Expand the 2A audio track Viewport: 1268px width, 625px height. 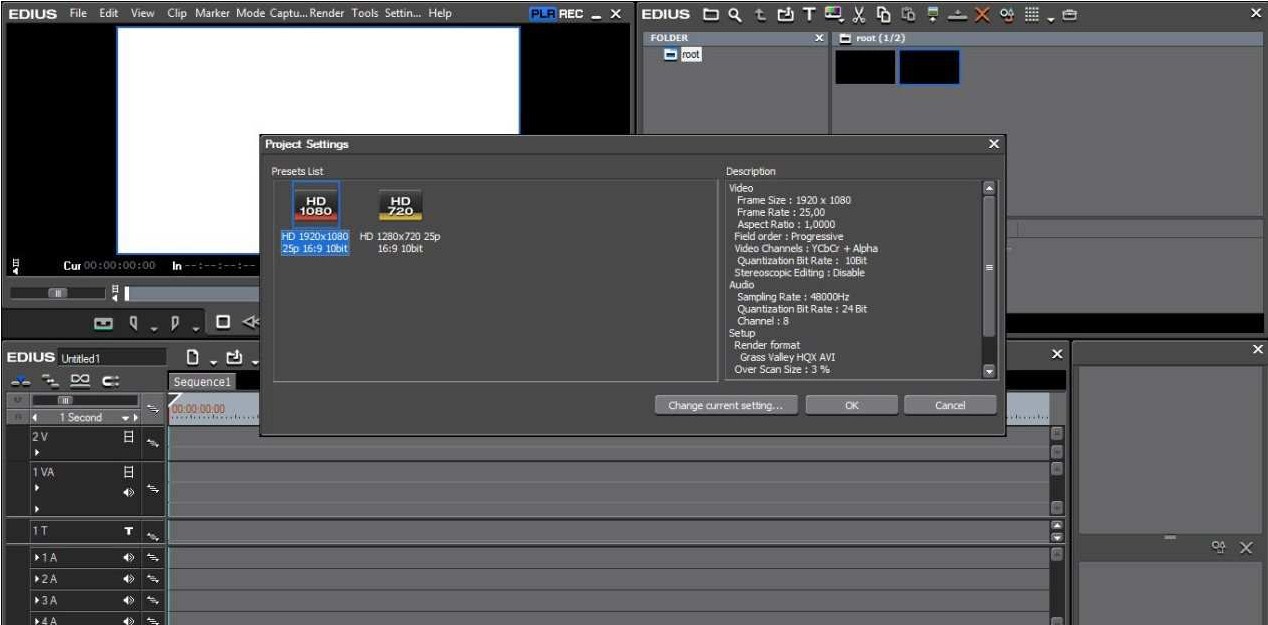(x=37, y=579)
